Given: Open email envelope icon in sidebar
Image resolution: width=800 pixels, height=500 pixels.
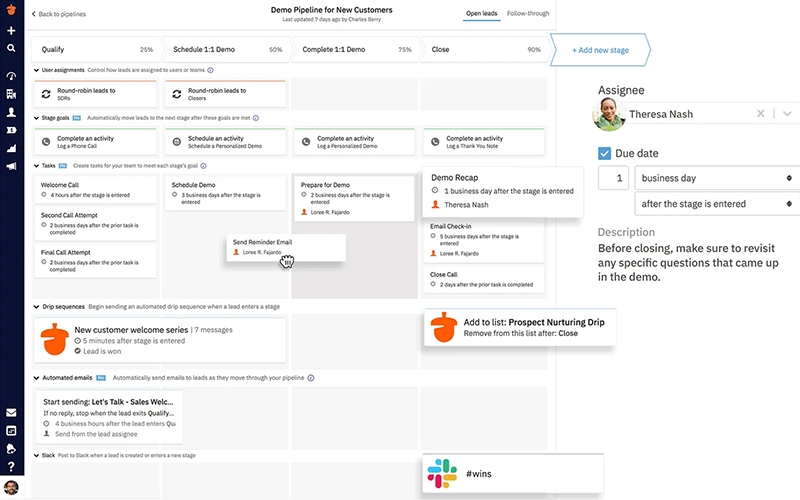Looking at the screenshot, I should point(11,413).
